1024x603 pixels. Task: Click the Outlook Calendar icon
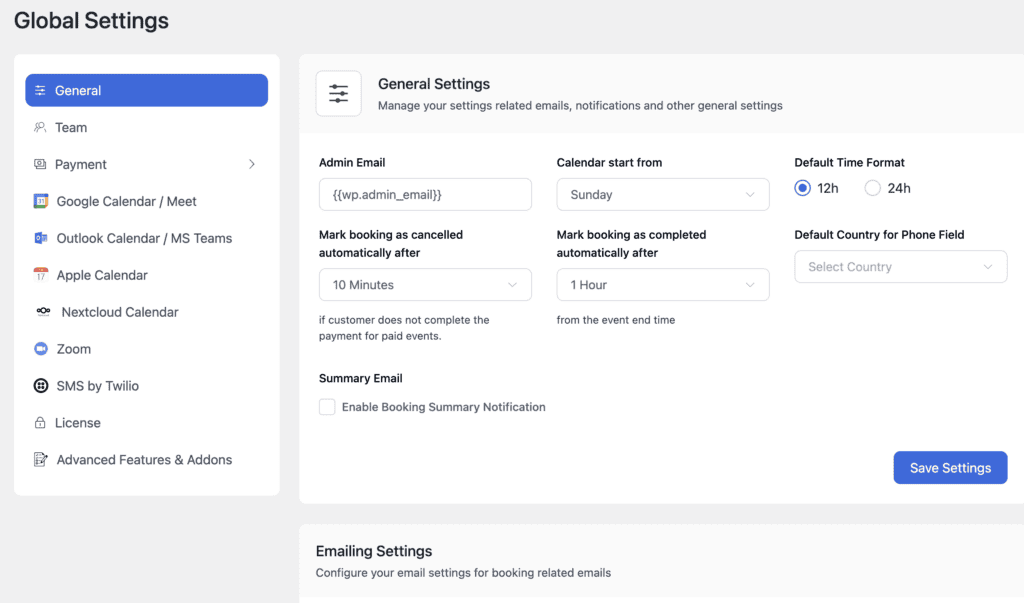coord(40,238)
